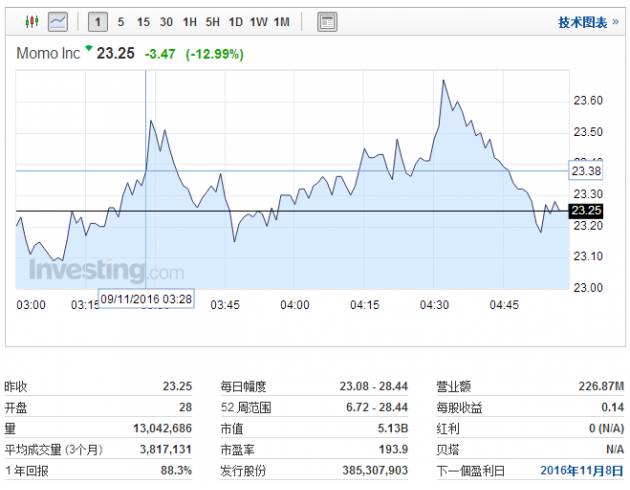Select the 1D interval
This screenshot has width=630, height=490.
(235, 22)
